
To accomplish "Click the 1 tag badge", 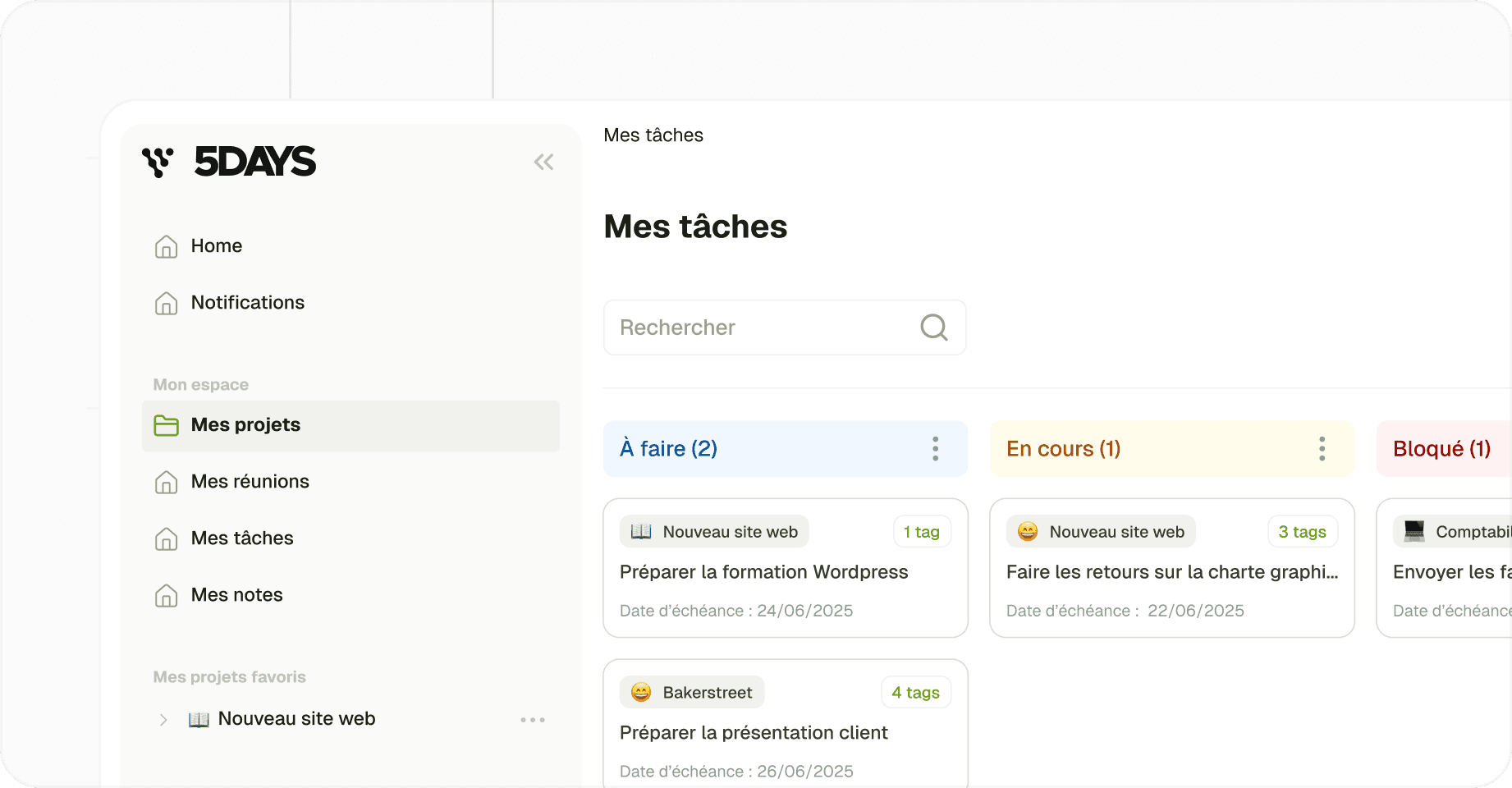I will point(922,532).
